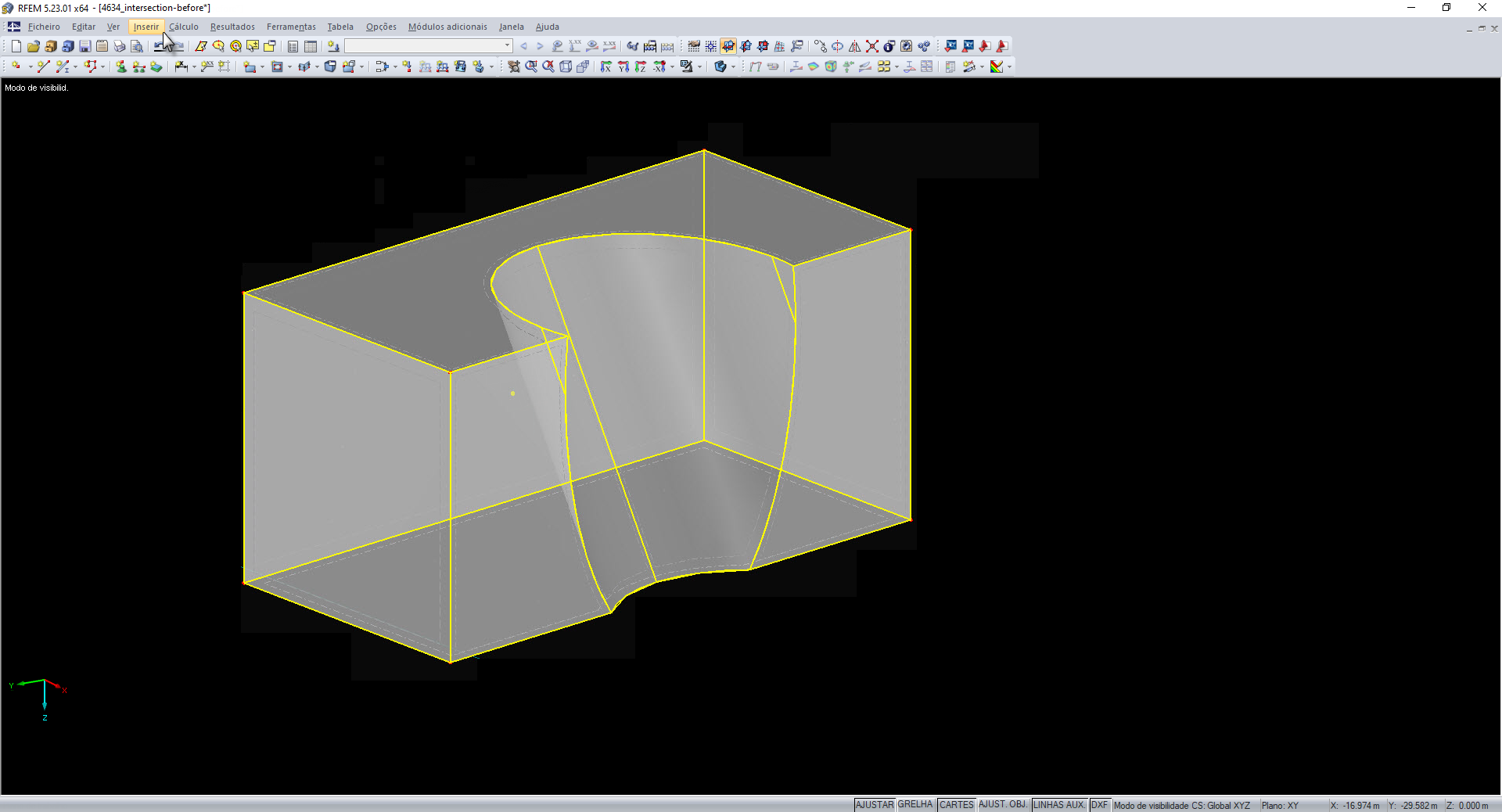Toggle the highlighted visibility mode button

point(728,46)
